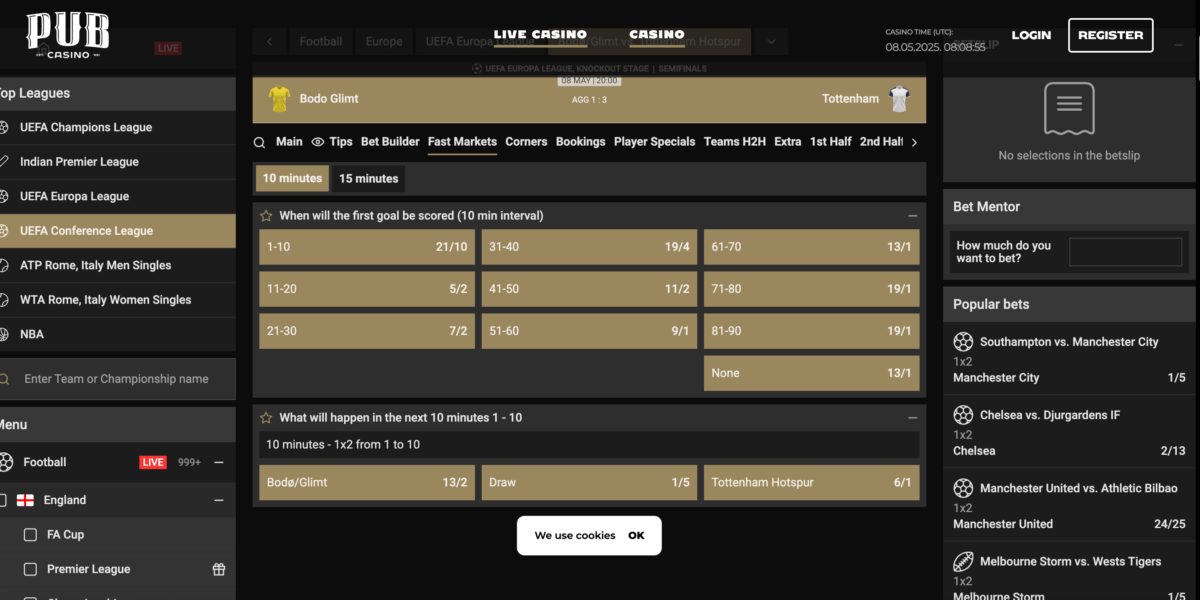
Task: Bet on first goal in 1-10 at 21/10
Action: pyautogui.click(x=367, y=247)
